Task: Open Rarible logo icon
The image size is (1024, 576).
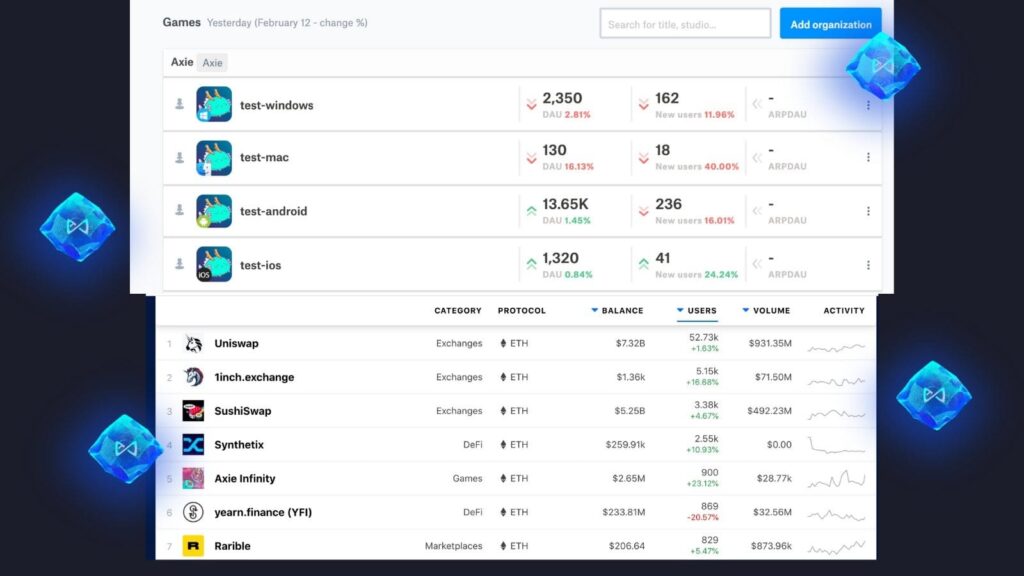Action: point(193,546)
